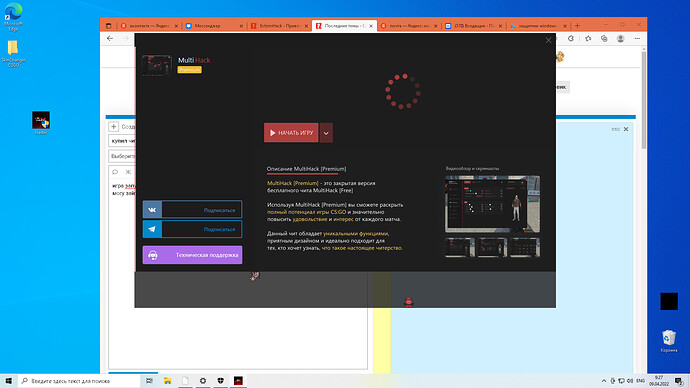Select the second small screenshot thumbnail
Screen dimensions: 690x388
(x=492, y=247)
